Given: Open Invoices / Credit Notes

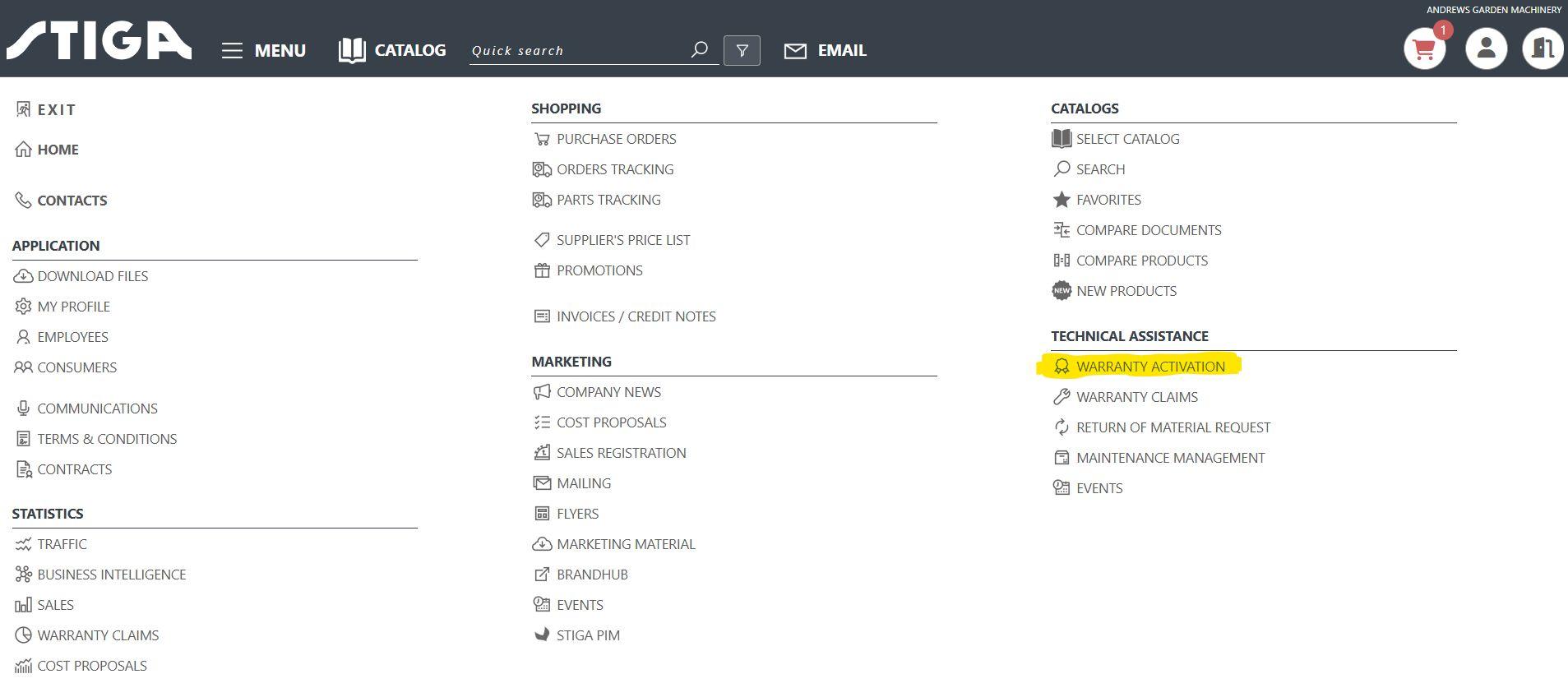Looking at the screenshot, I should (x=636, y=316).
